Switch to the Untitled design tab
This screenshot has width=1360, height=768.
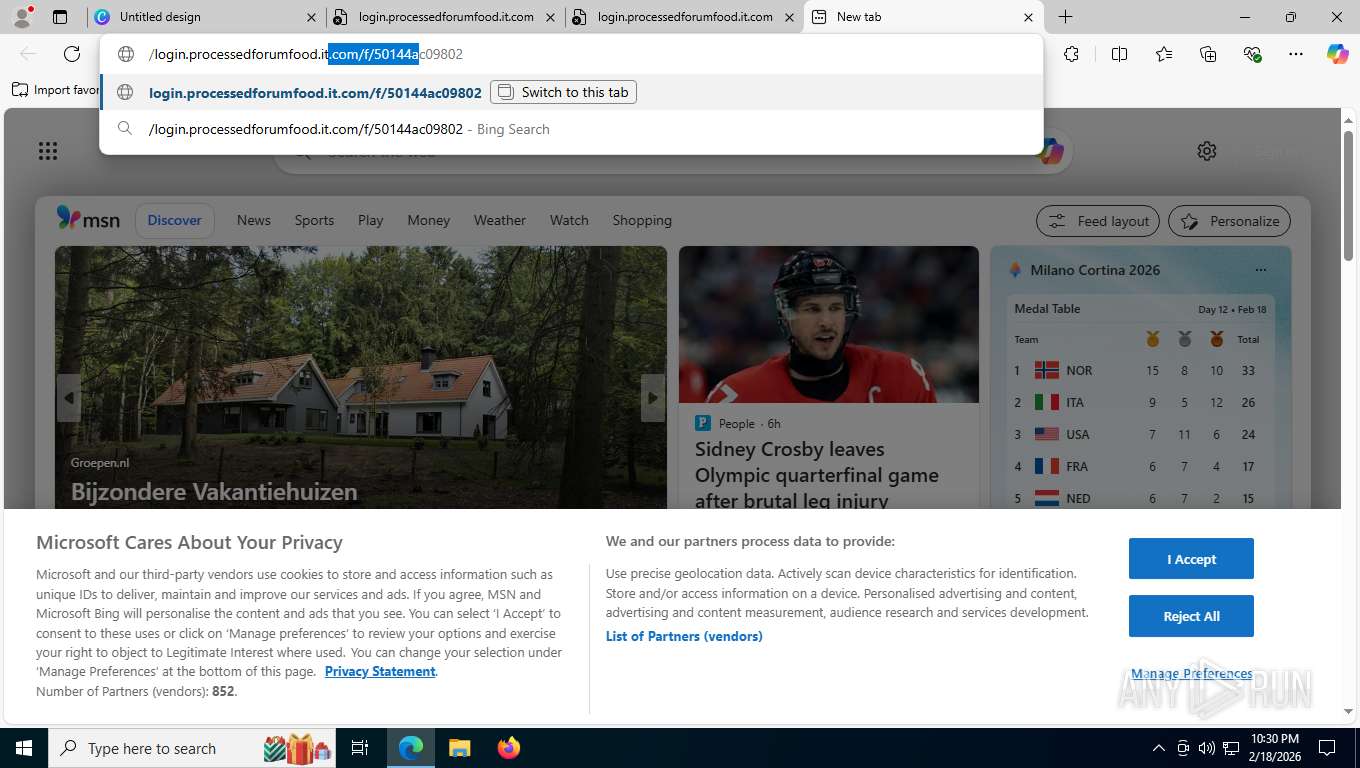click(207, 17)
